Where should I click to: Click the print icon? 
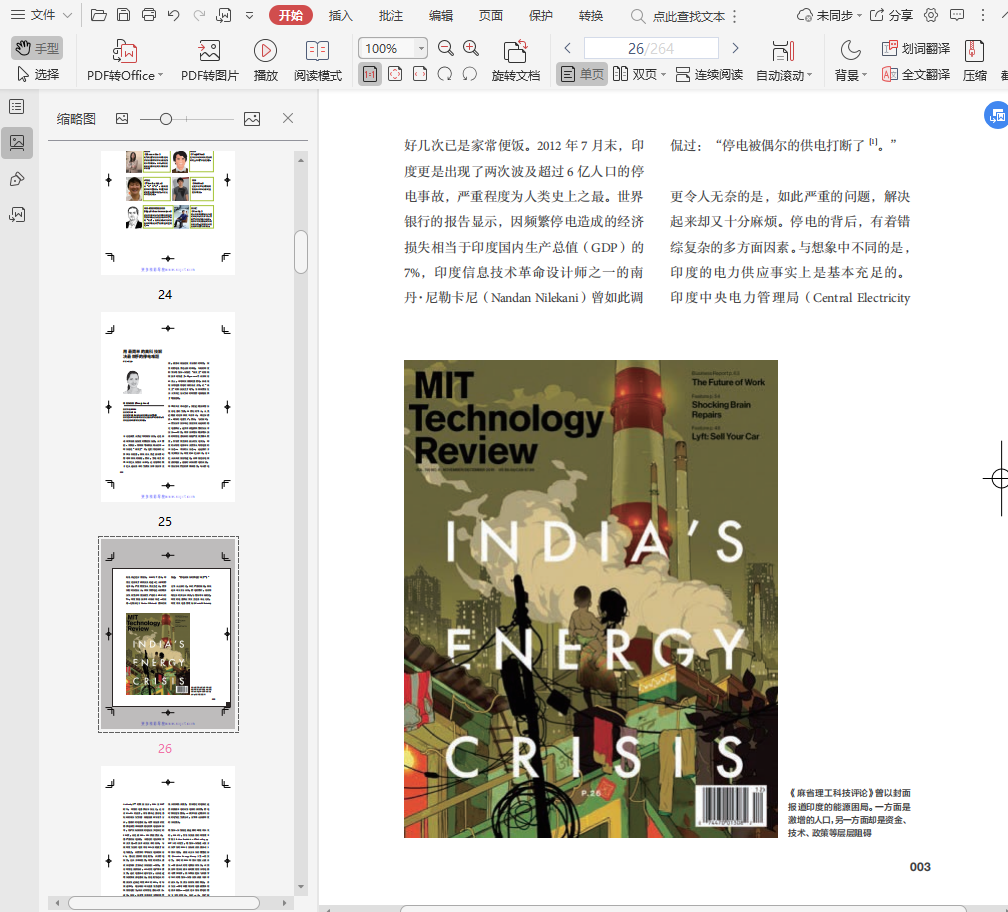tap(148, 15)
